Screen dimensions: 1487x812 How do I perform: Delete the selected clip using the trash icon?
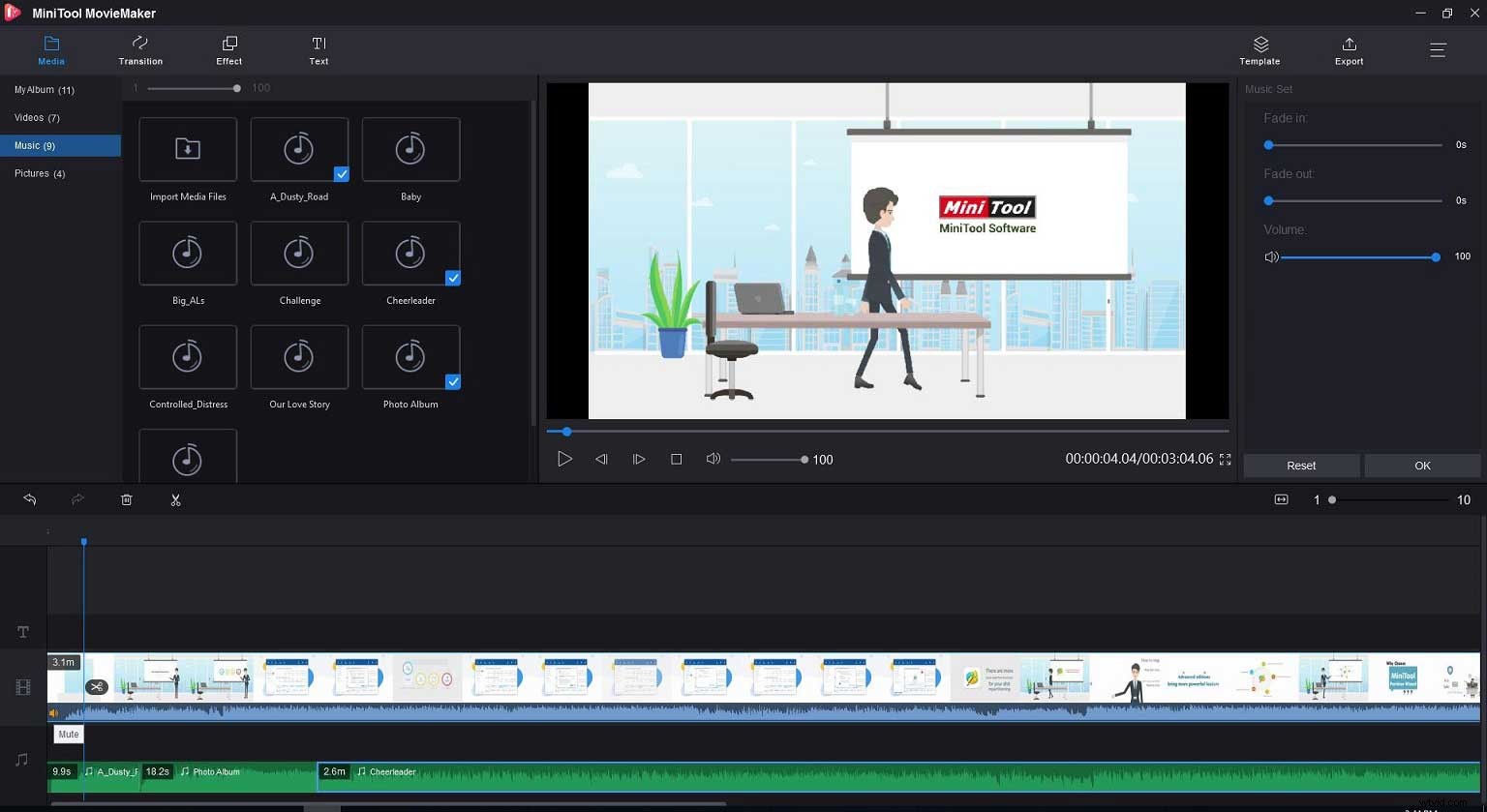tap(126, 499)
